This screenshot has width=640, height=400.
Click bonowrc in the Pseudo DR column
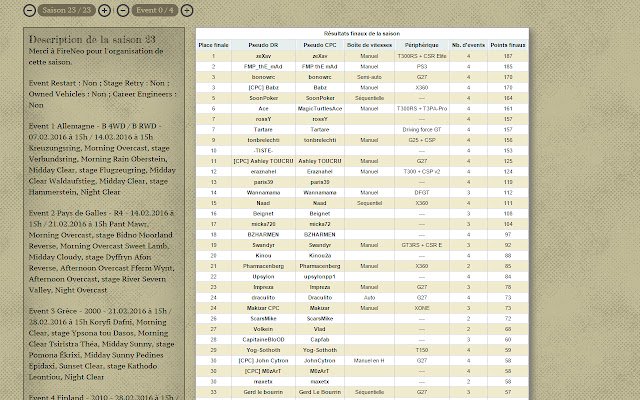tap(263, 77)
